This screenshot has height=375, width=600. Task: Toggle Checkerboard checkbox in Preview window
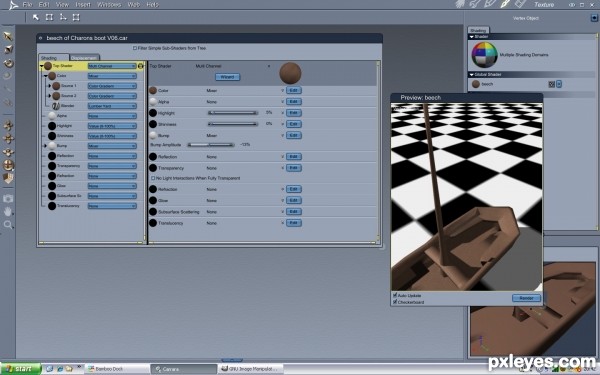(395, 302)
